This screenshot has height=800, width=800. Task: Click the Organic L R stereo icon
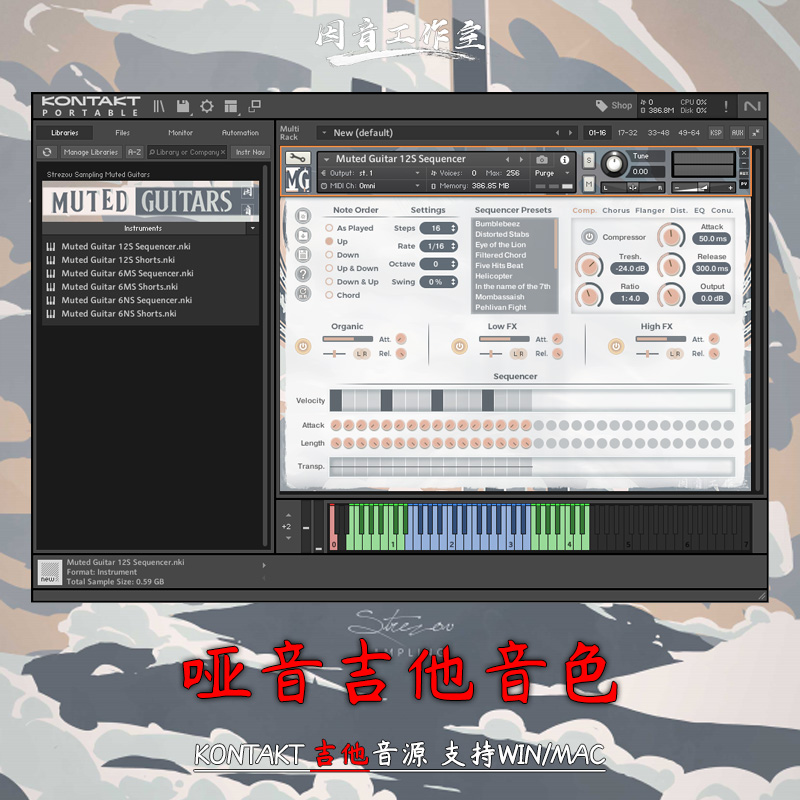tap(362, 354)
